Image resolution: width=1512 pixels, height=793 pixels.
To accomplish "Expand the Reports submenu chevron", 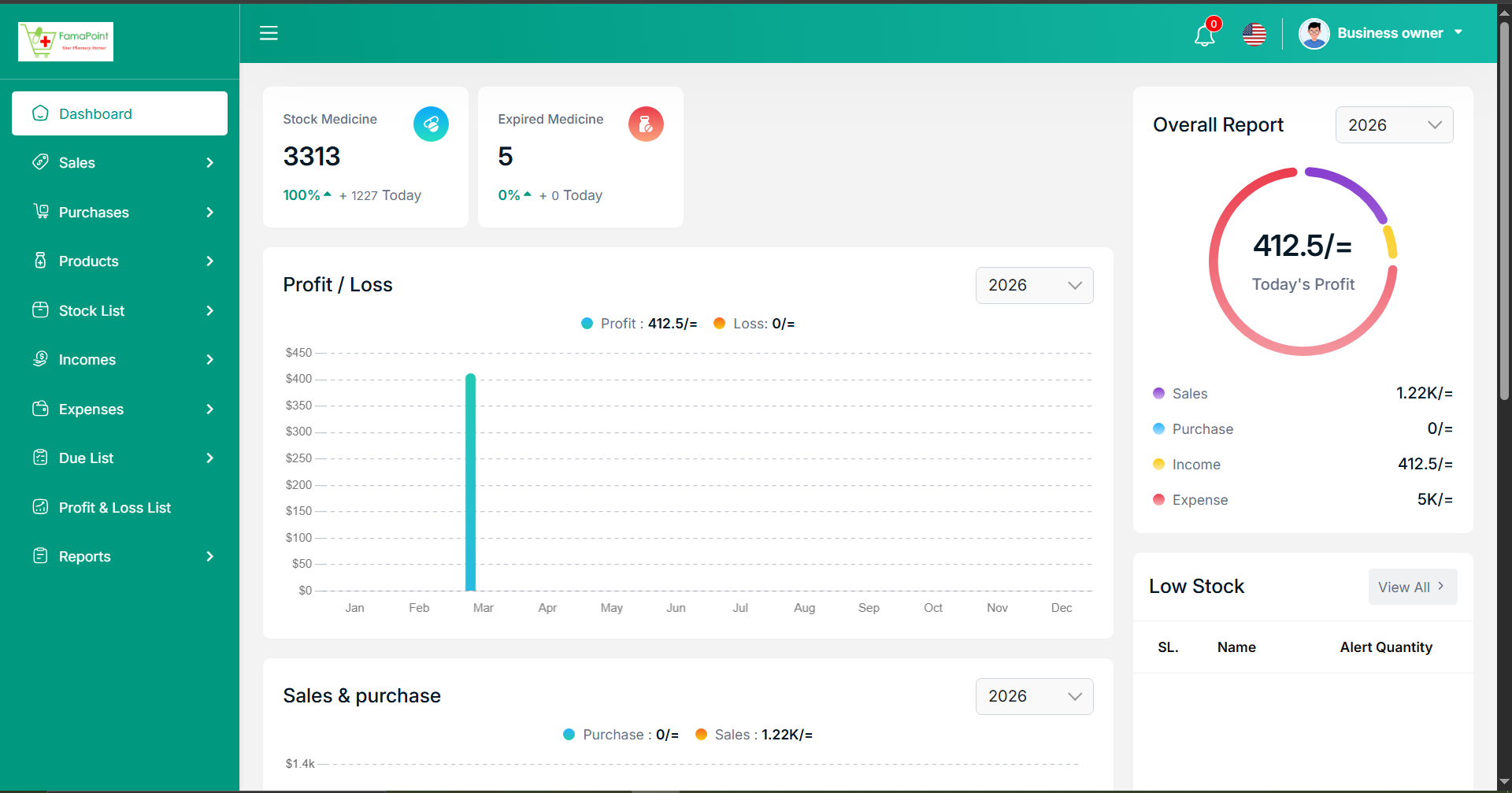I will 209,557.
